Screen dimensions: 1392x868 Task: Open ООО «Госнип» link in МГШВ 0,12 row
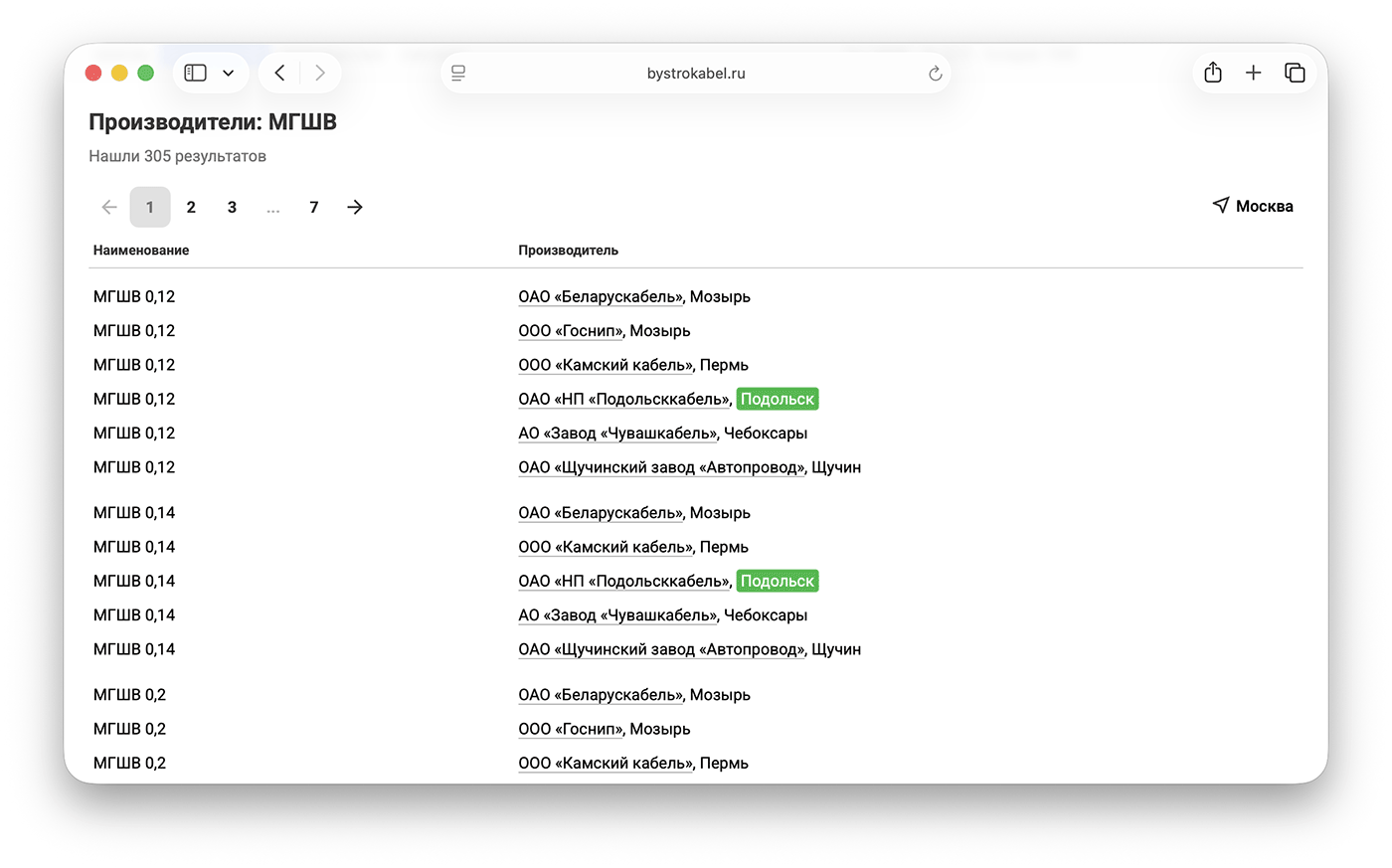point(571,330)
